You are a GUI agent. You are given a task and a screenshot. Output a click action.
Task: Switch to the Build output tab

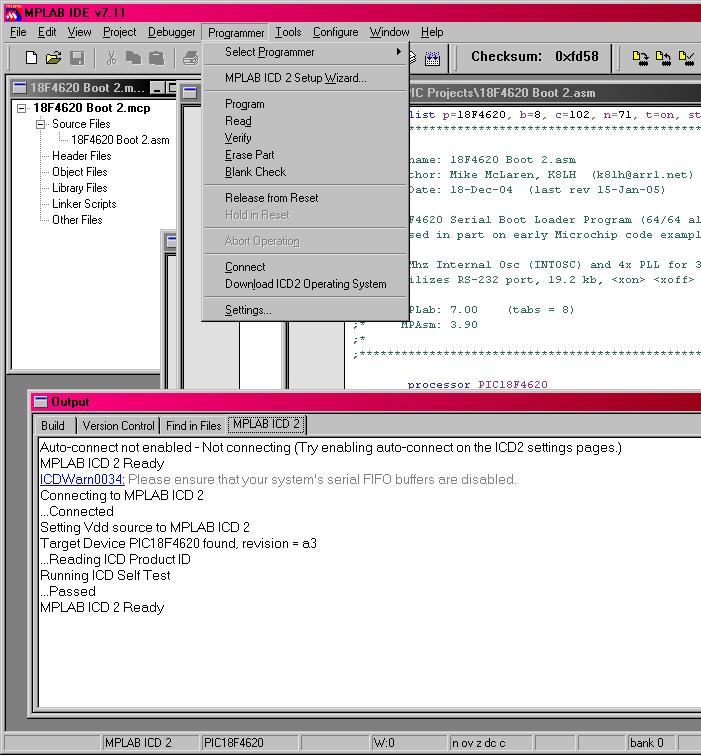tap(53, 426)
